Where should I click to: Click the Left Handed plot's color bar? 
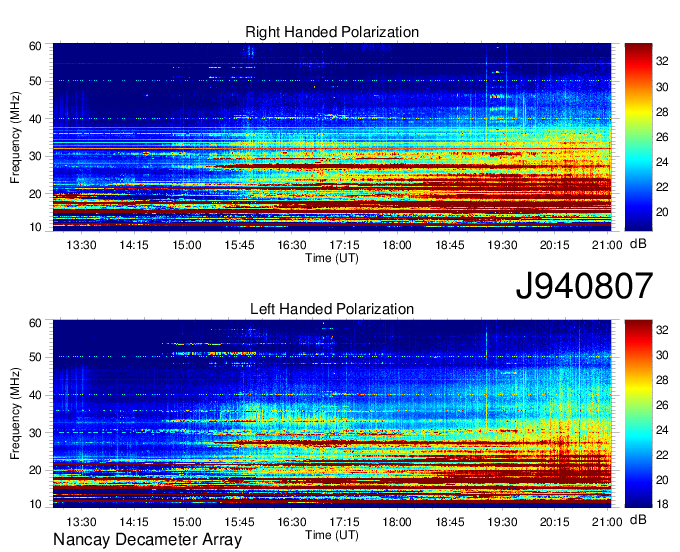(638, 414)
